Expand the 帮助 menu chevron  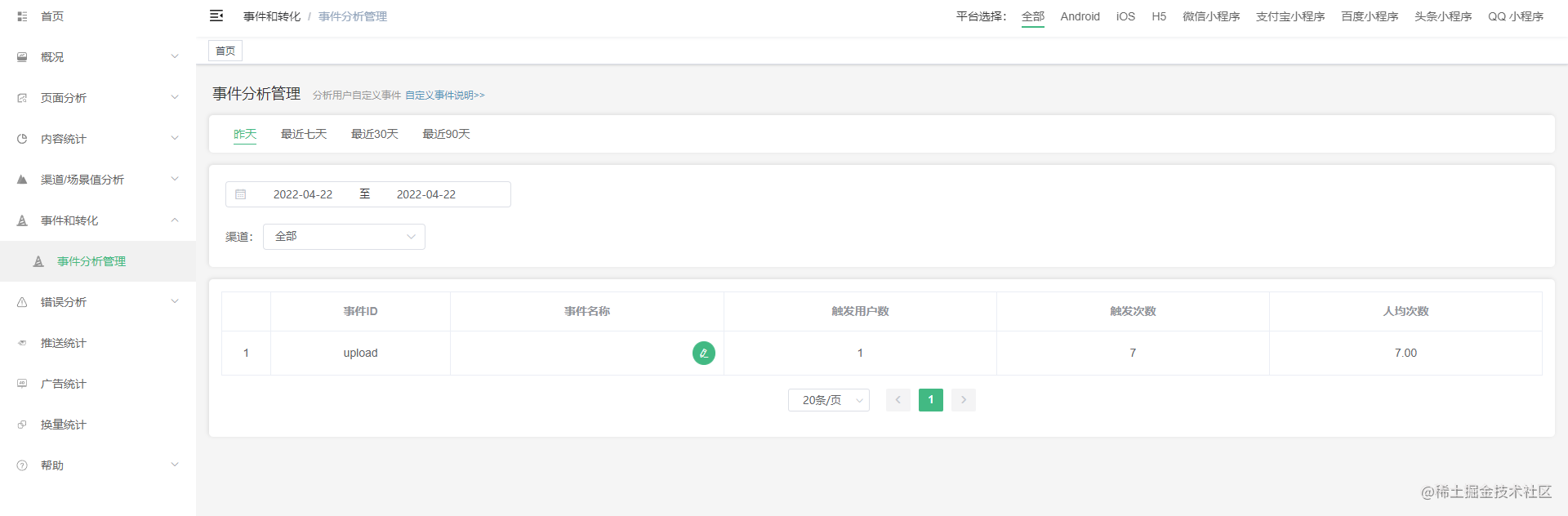click(x=175, y=465)
